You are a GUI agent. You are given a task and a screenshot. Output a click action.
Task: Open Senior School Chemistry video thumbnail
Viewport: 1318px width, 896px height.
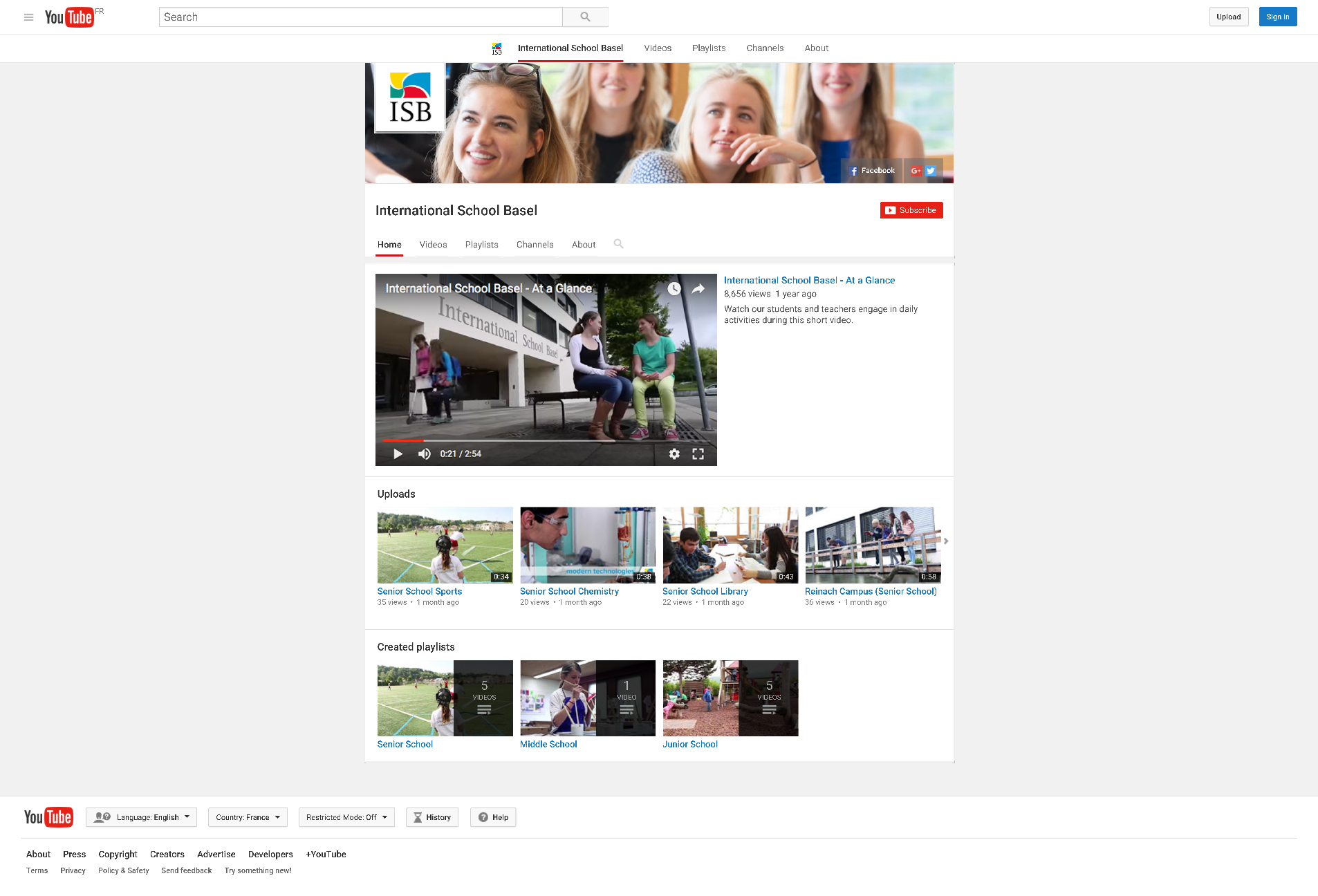[587, 545]
